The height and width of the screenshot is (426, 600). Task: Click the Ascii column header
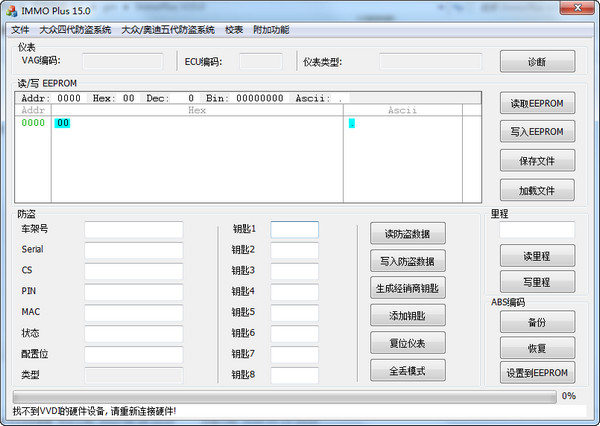click(x=403, y=110)
